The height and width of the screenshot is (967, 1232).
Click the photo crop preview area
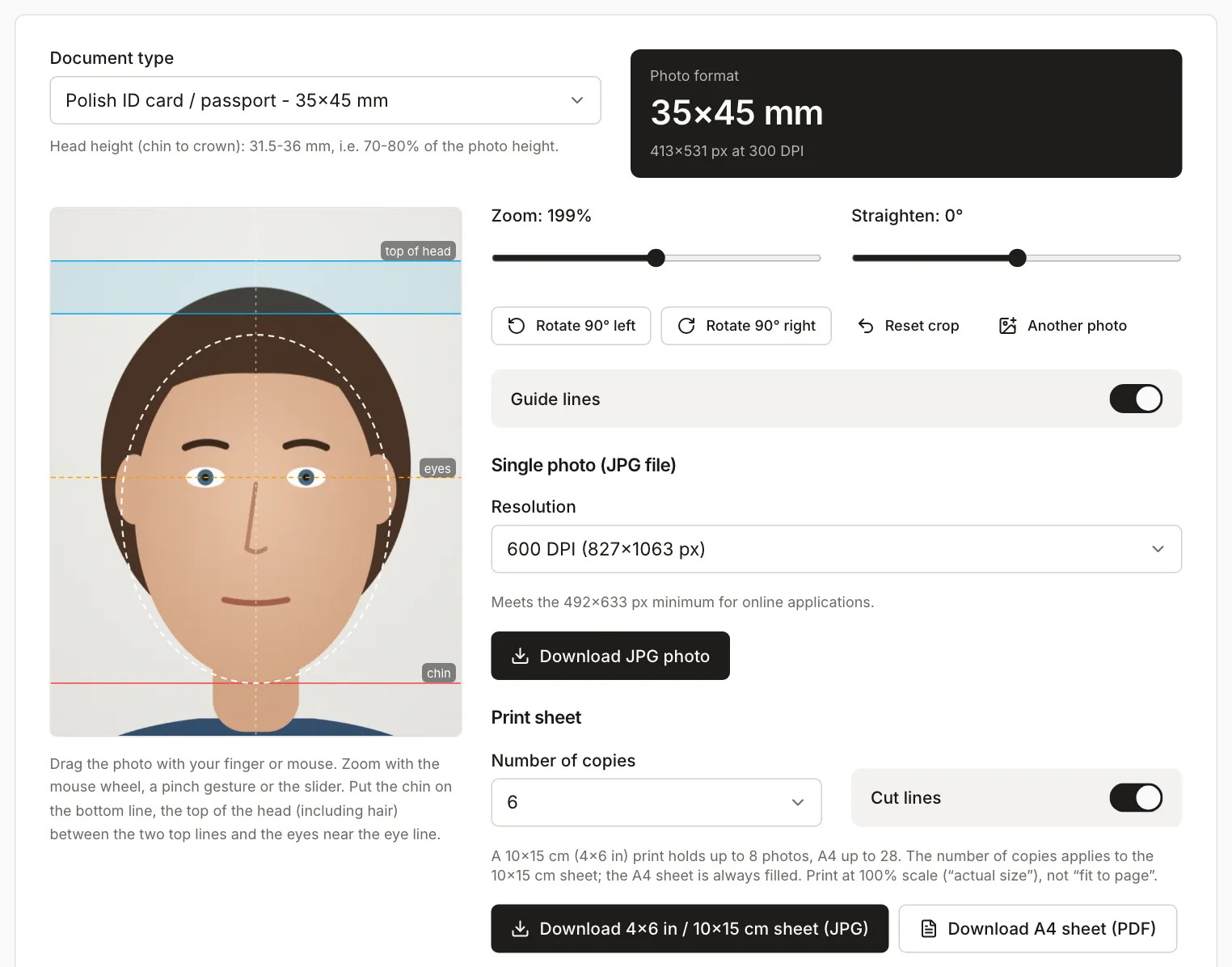point(255,472)
